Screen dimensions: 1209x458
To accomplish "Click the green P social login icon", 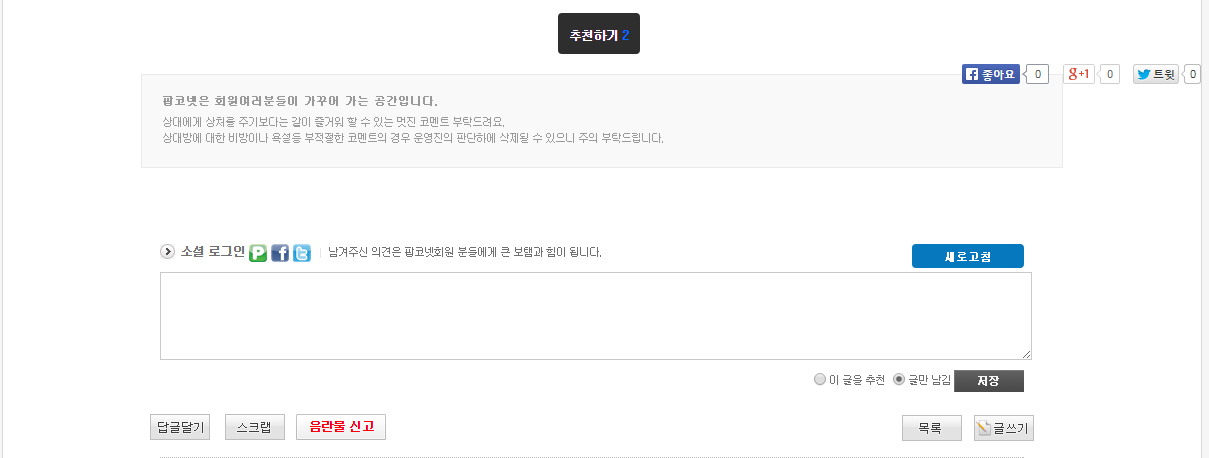I will tap(258, 253).
